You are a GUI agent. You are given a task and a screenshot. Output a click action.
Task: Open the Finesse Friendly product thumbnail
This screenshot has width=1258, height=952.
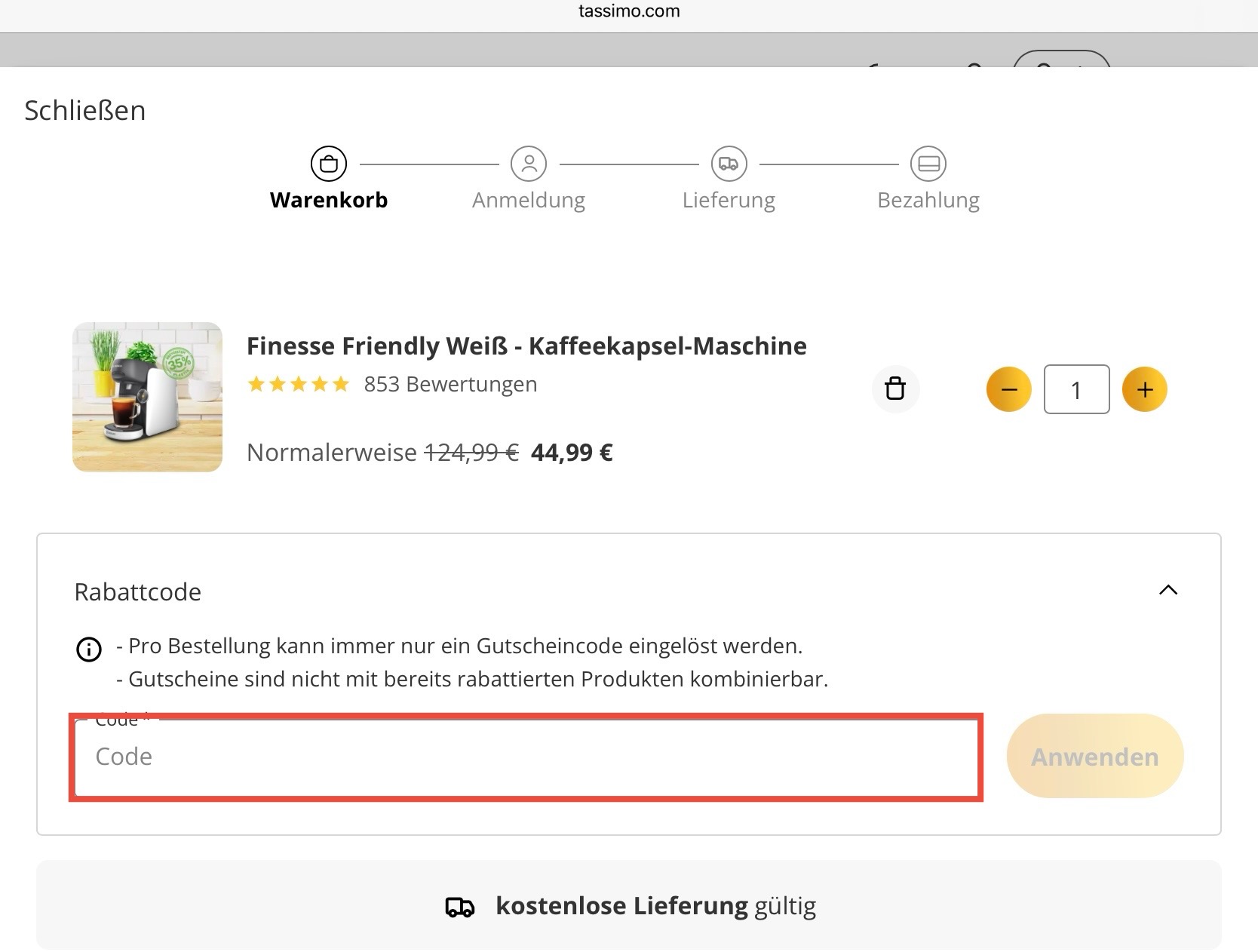(x=147, y=397)
